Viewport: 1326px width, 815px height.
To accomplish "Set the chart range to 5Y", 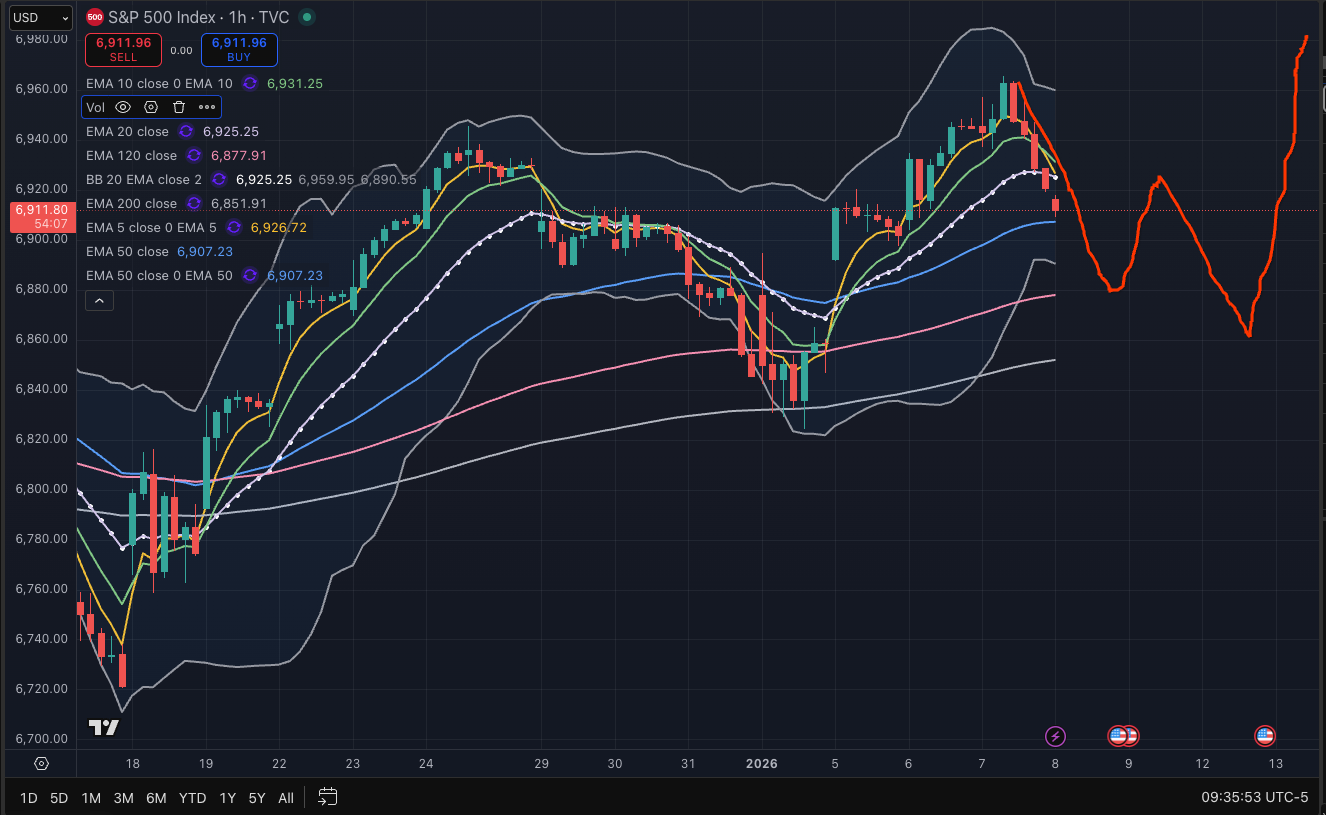I will [x=257, y=797].
